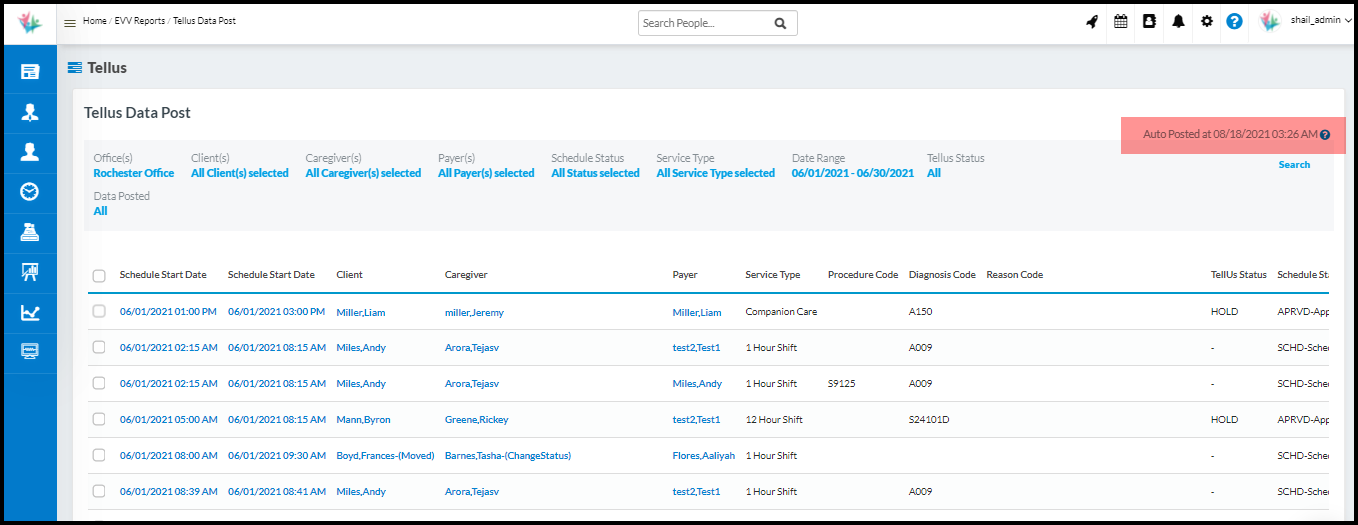Open shail_admin user menu dropdown
The image size is (1358, 525).
1320,21
